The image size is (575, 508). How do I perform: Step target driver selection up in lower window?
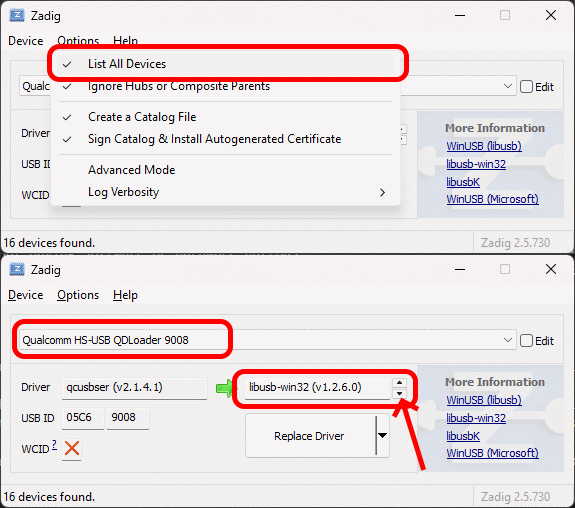(399, 383)
